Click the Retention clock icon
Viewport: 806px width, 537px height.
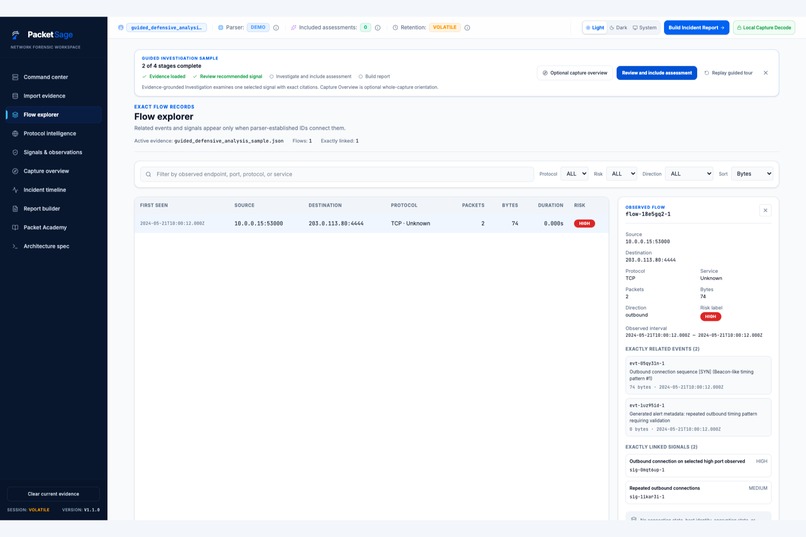click(395, 28)
